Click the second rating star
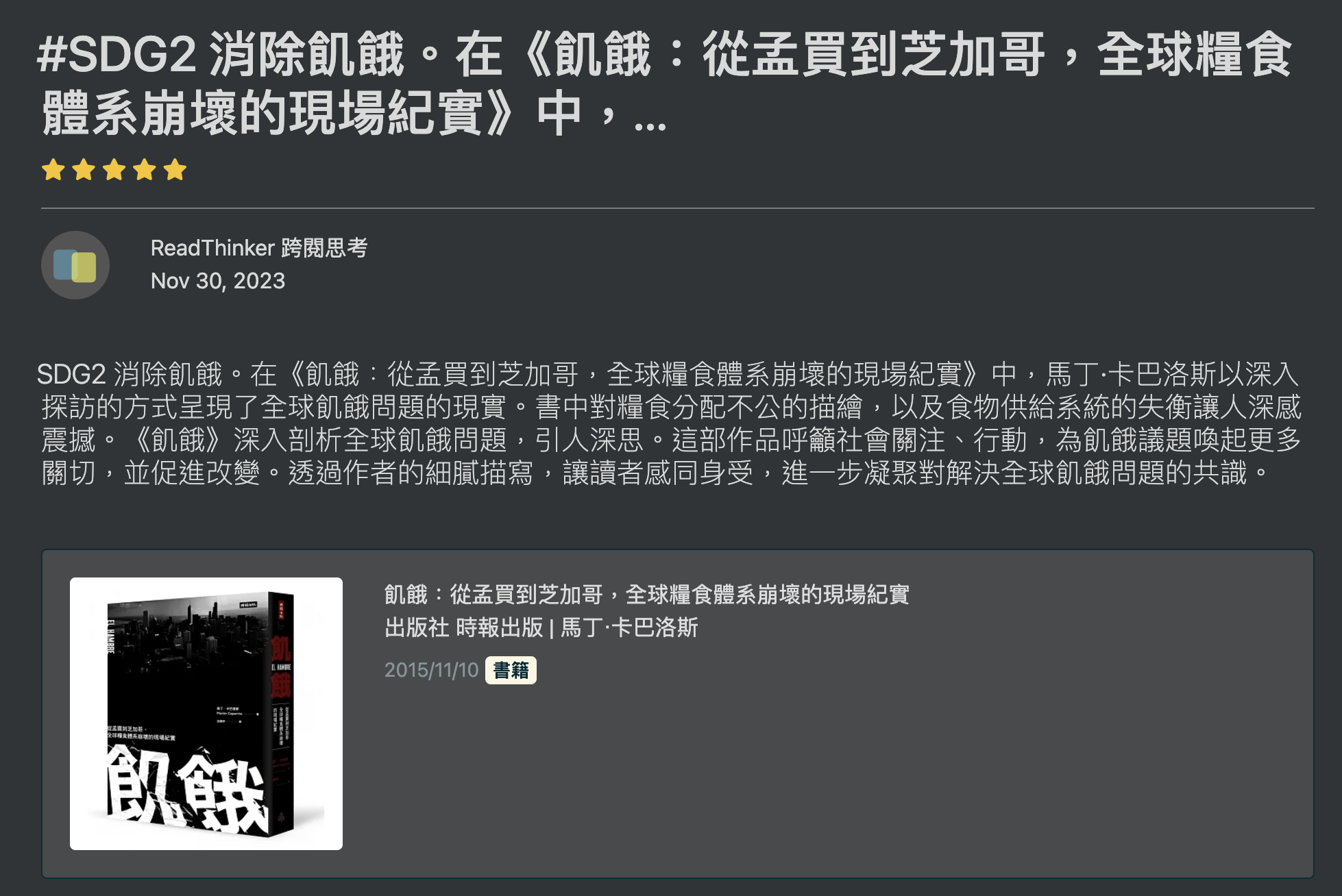This screenshot has width=1342, height=896. 84,169
